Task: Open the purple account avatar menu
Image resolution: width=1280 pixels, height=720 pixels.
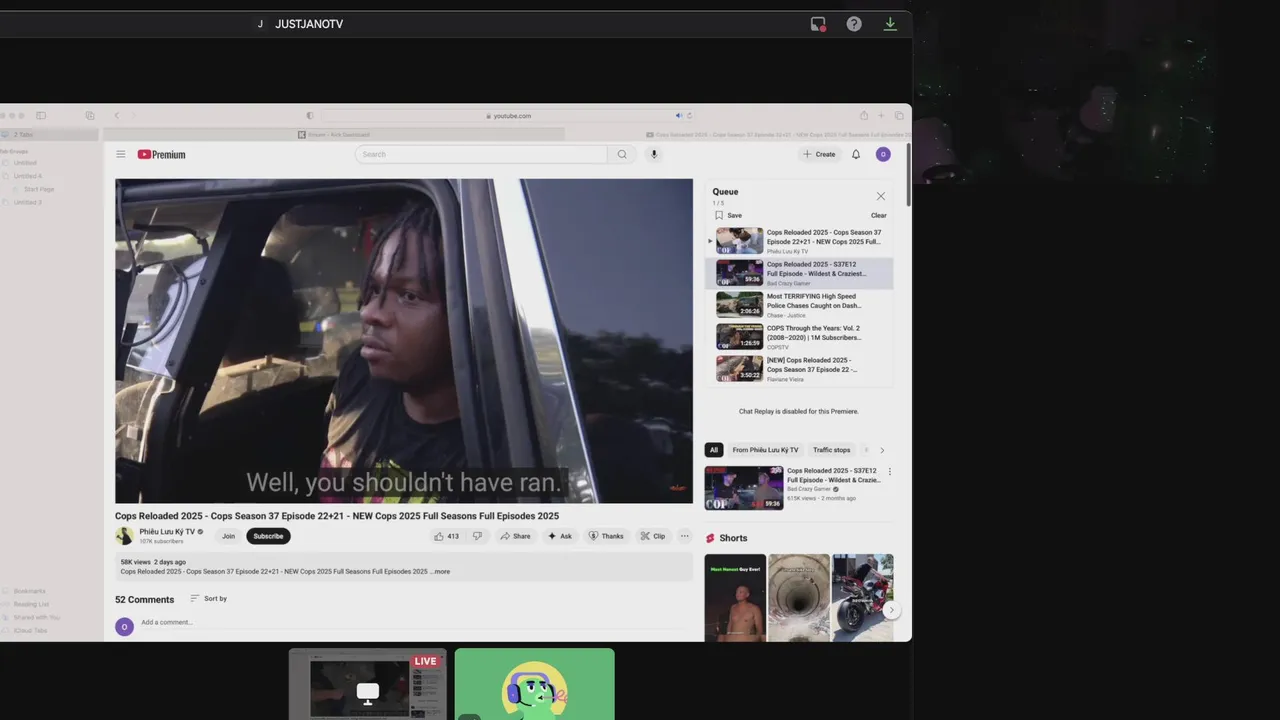Action: point(883,154)
